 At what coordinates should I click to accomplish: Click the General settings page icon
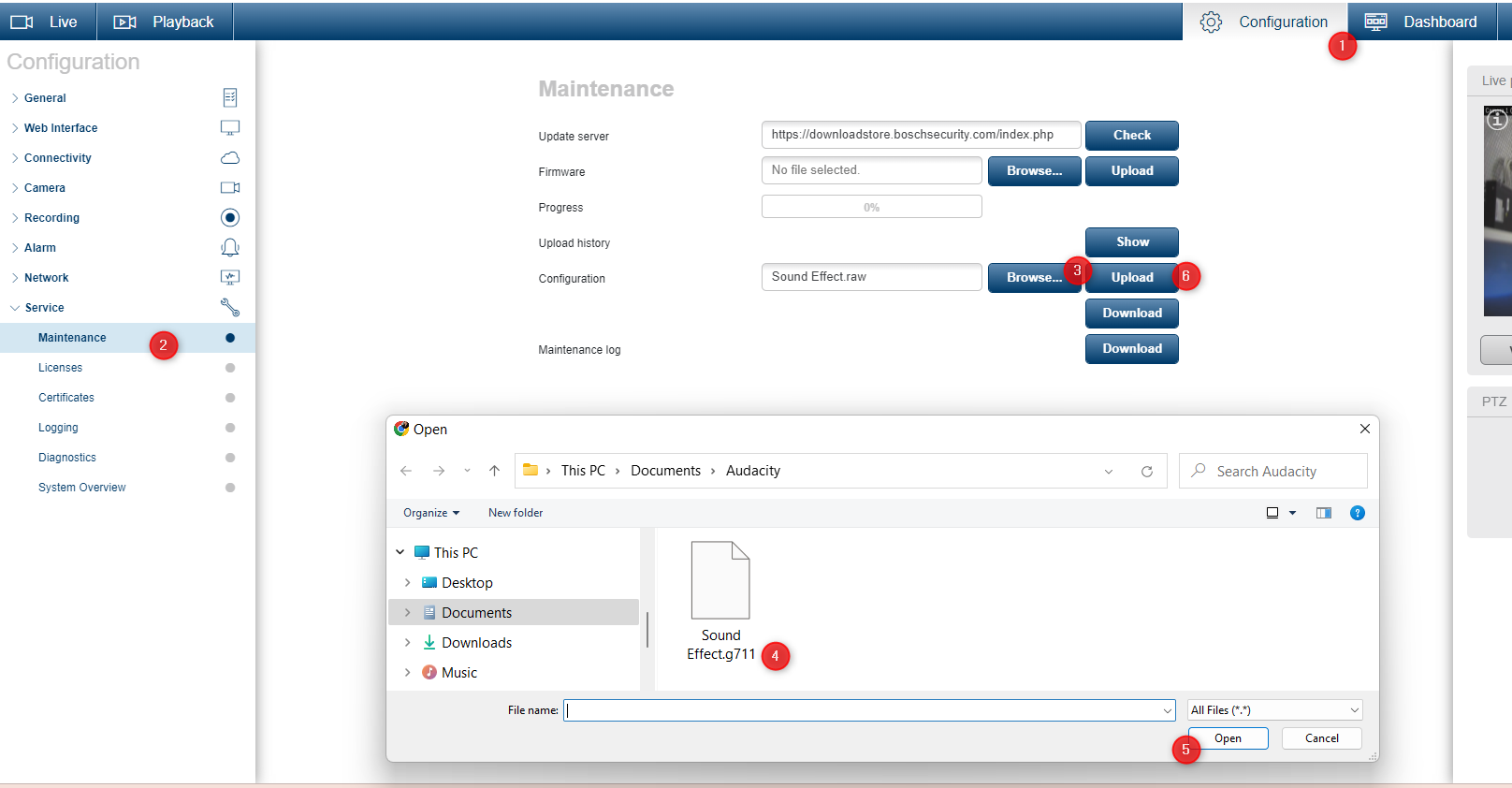click(x=229, y=97)
